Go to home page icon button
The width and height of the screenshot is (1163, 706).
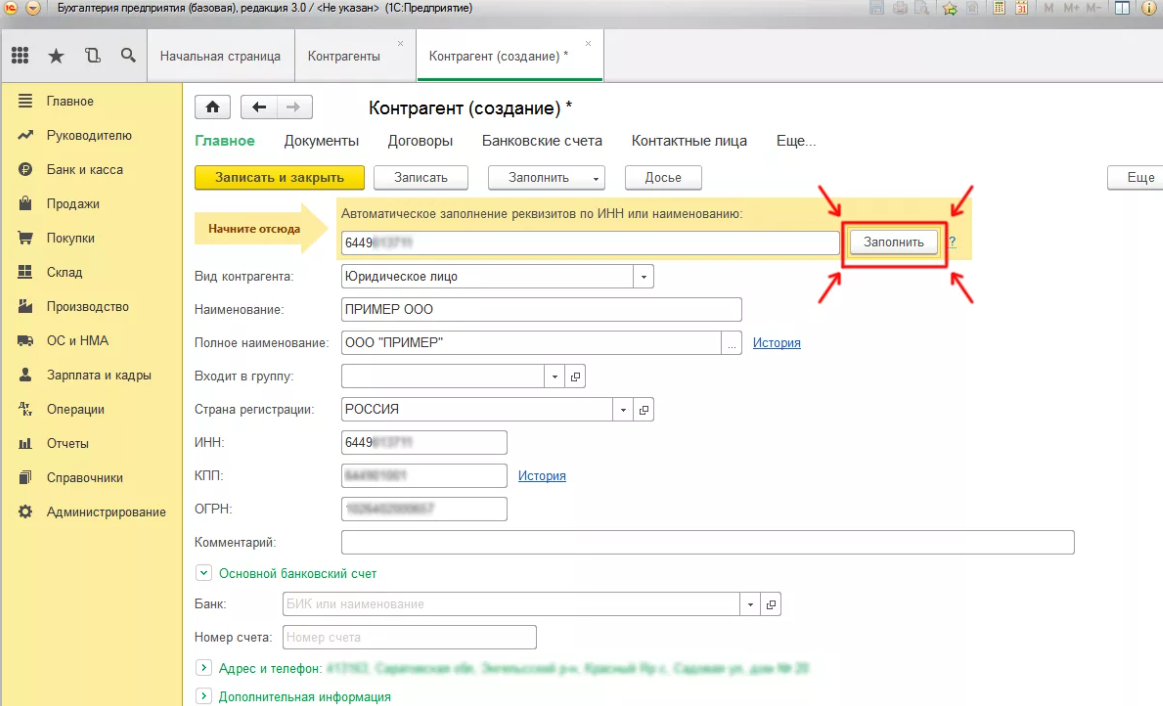click(x=213, y=108)
